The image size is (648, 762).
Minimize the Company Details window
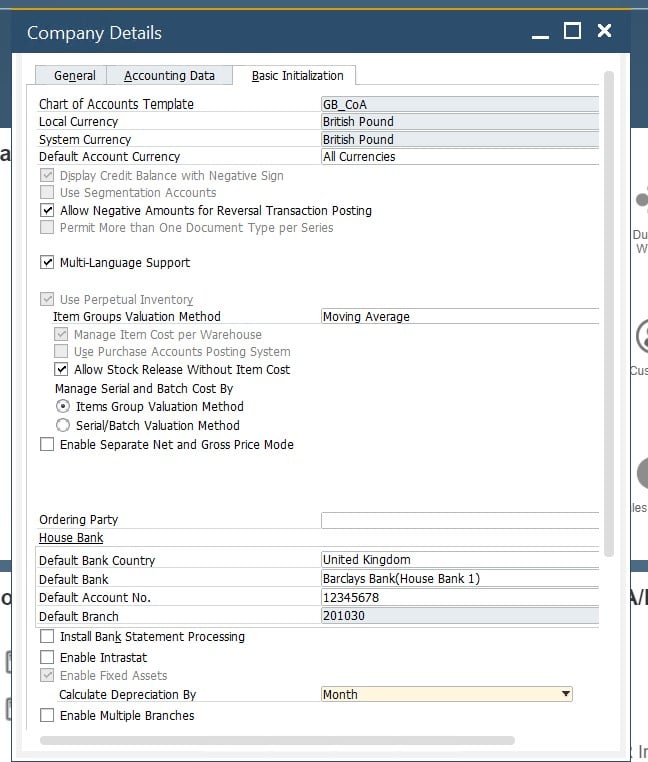coord(540,34)
